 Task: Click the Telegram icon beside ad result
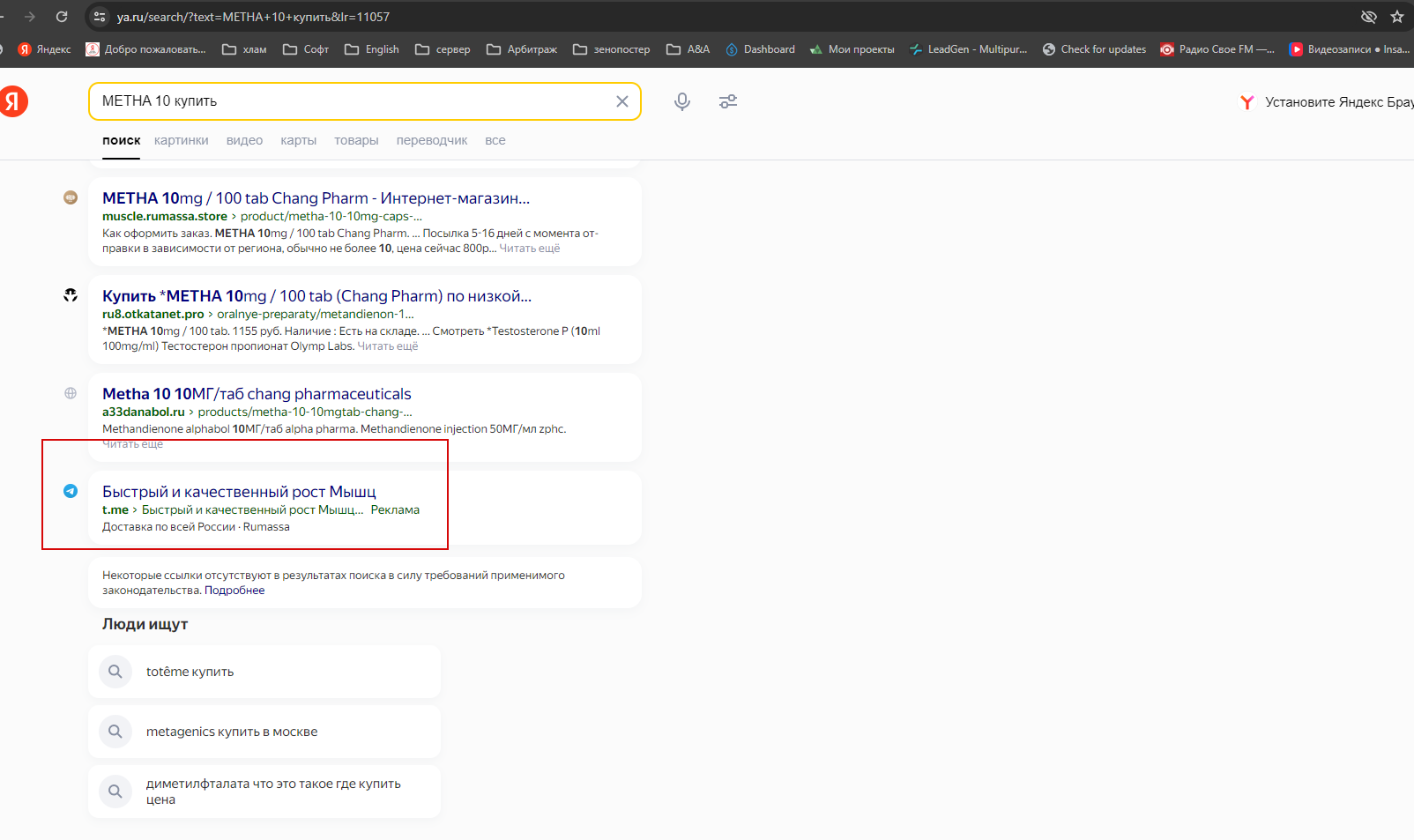(x=71, y=491)
